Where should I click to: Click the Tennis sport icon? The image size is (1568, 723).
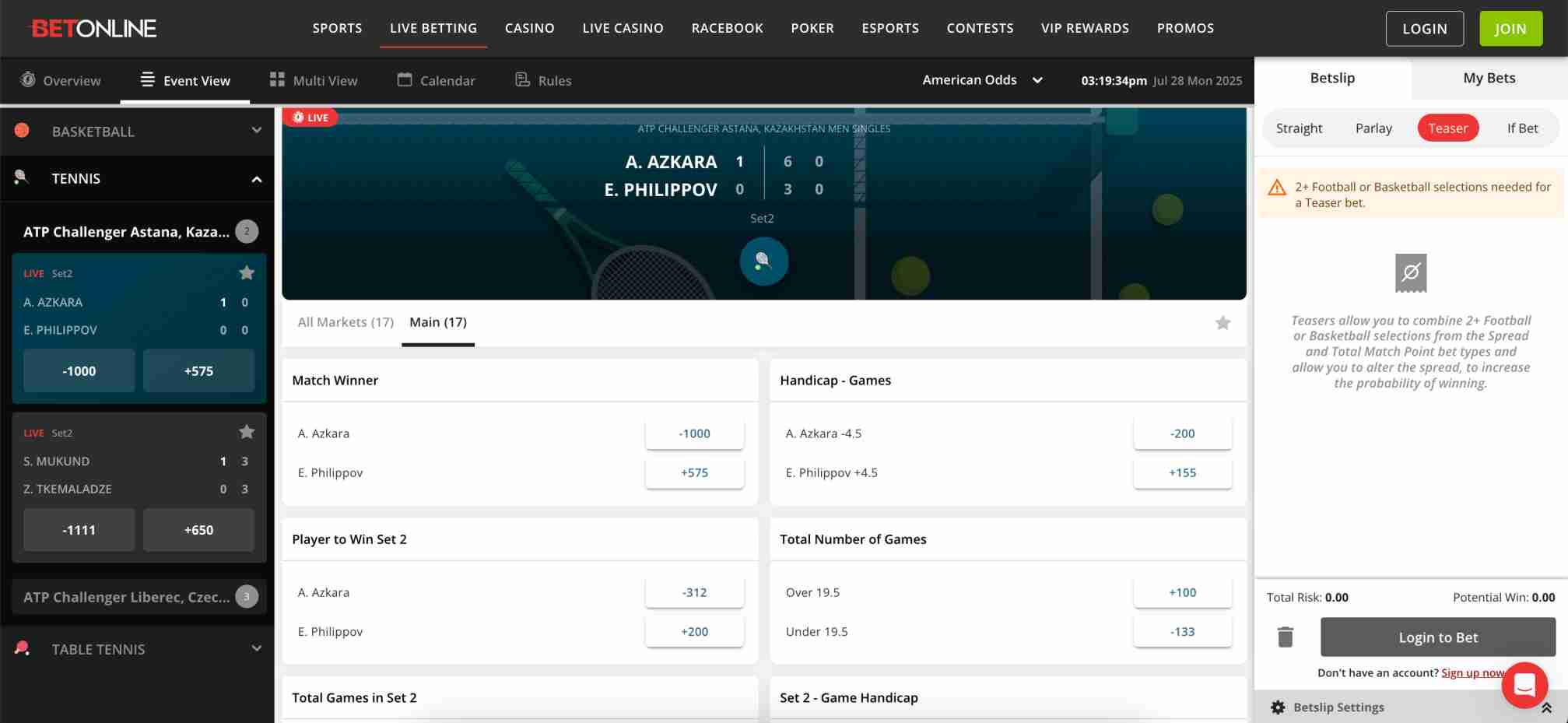tap(22, 178)
